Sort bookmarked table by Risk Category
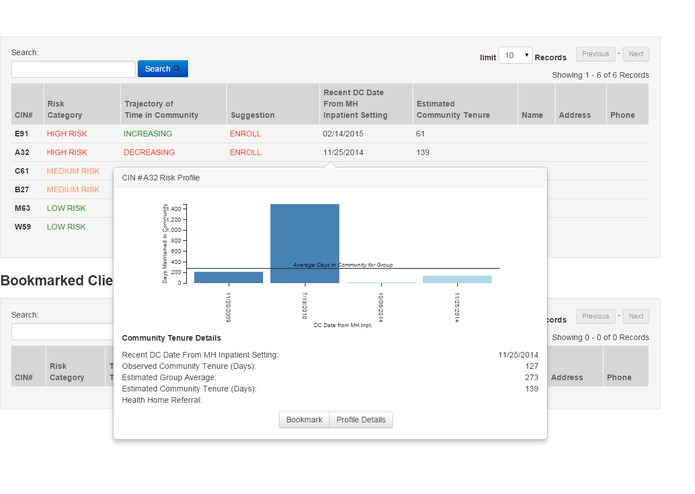This screenshot has height=494, width=695. [x=75, y=366]
